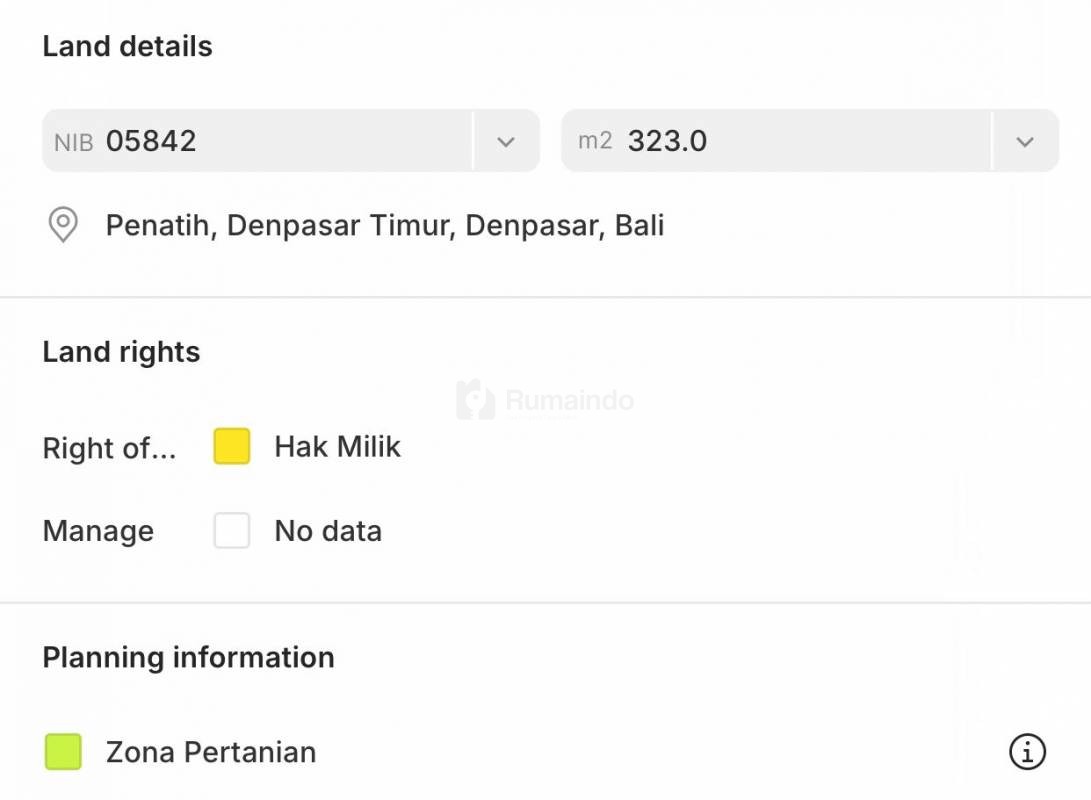Screen dimensions: 1091x800
Task: Click the yellow Hak Milik swatch
Action: coord(232,446)
